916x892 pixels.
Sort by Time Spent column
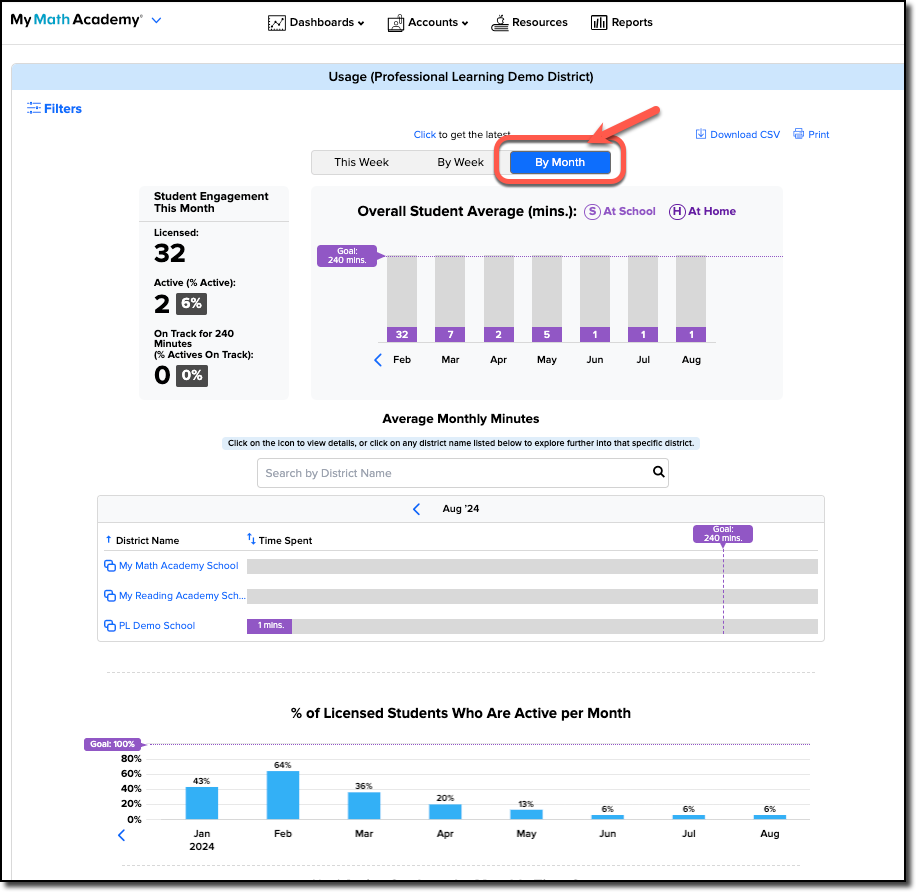pos(279,540)
